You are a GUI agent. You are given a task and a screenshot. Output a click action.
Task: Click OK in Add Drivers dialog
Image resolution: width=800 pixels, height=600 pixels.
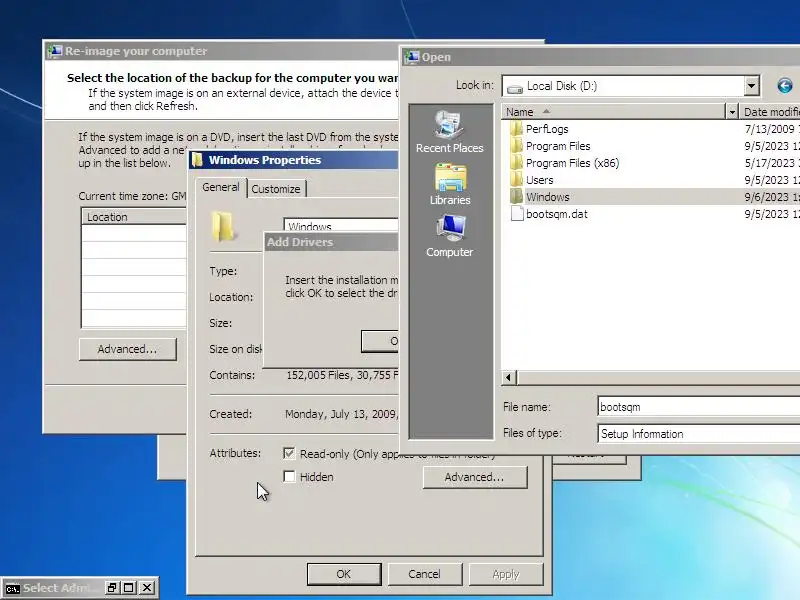click(x=380, y=341)
